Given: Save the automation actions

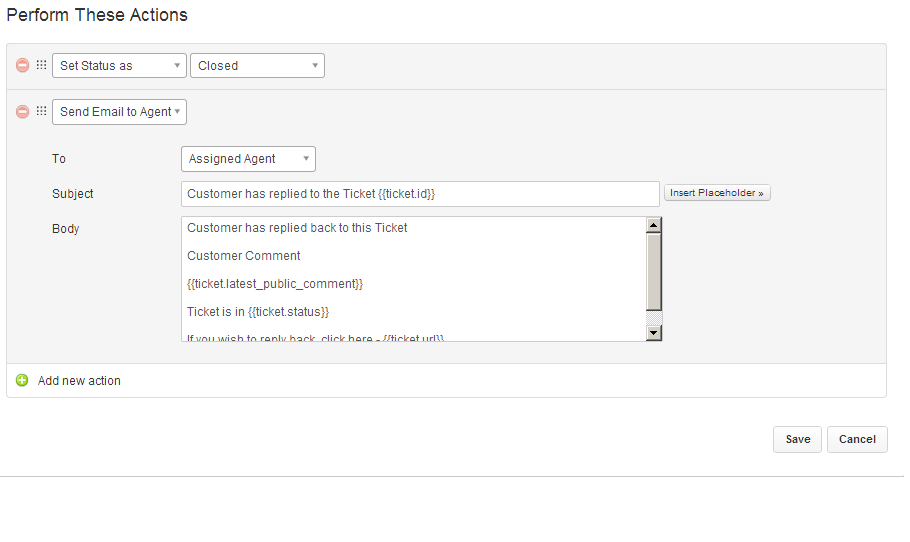Looking at the screenshot, I should pos(797,439).
